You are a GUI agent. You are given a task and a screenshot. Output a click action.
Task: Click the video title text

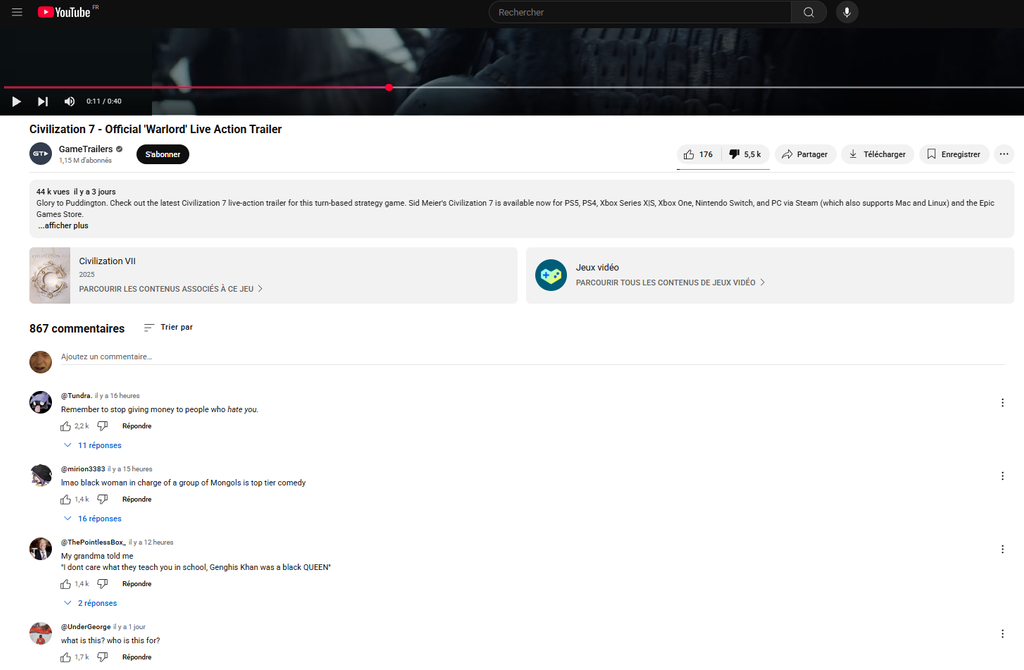(x=155, y=129)
